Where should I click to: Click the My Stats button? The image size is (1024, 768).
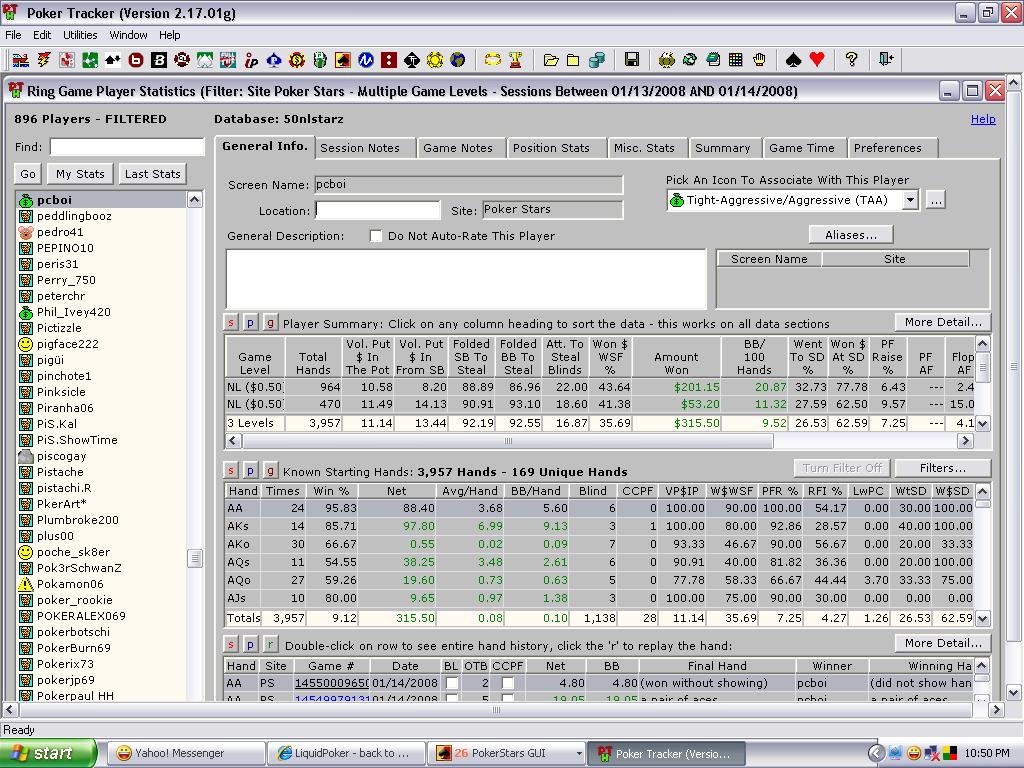(80, 174)
